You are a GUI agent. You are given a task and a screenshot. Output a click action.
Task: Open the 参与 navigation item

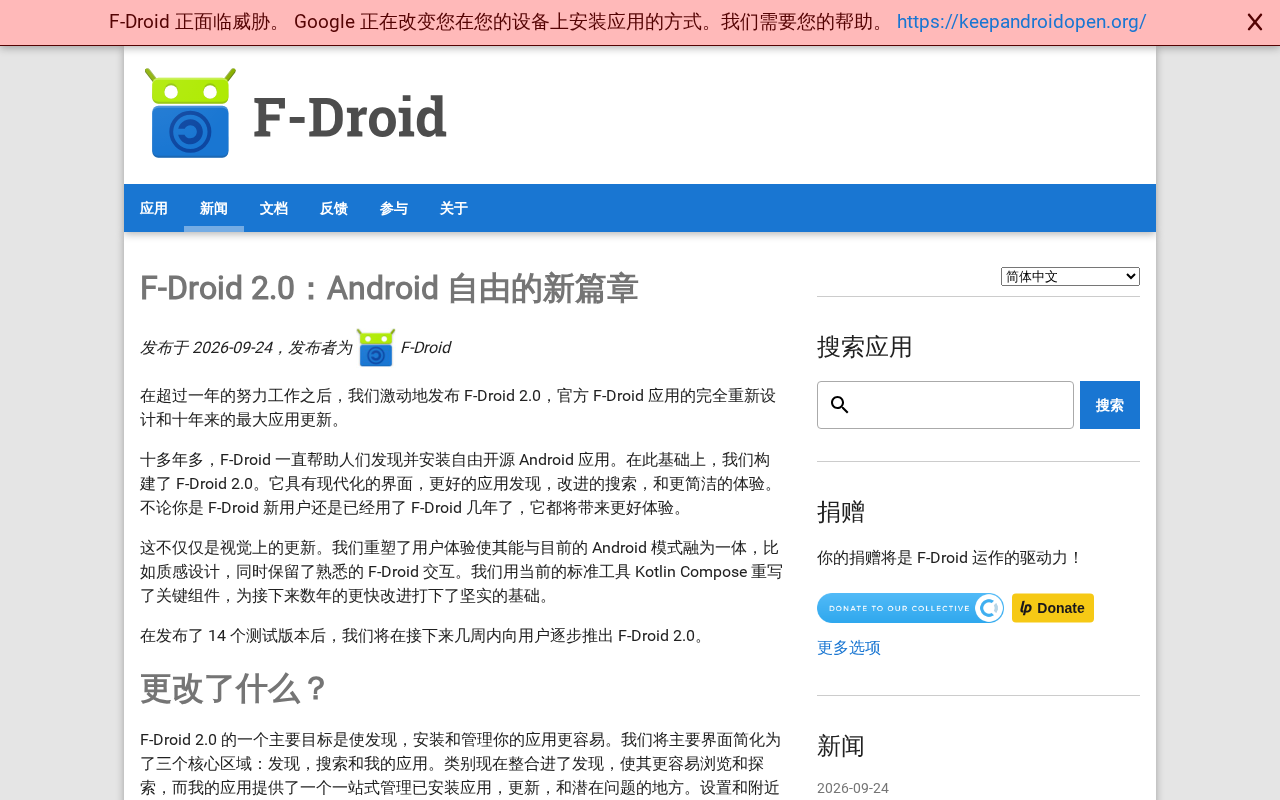point(394,208)
